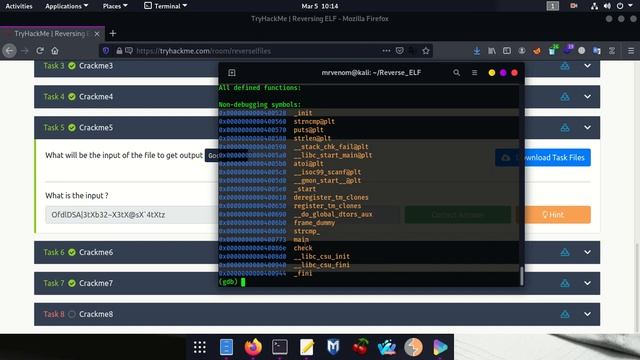Open the Activities overview
The image size is (640, 360).
click(x=19, y=6)
